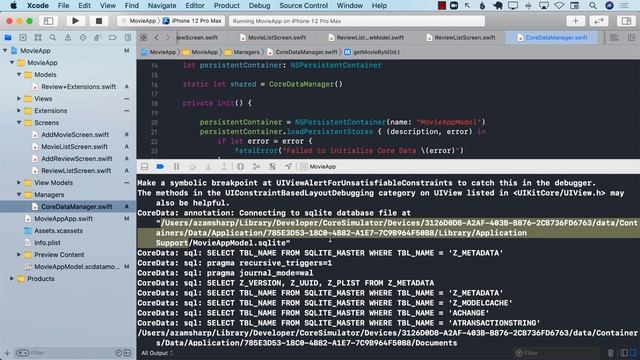Open the related items grid icon
Image resolution: width=640 pixels, height=360 pixels.
pyautogui.click(x=143, y=38)
